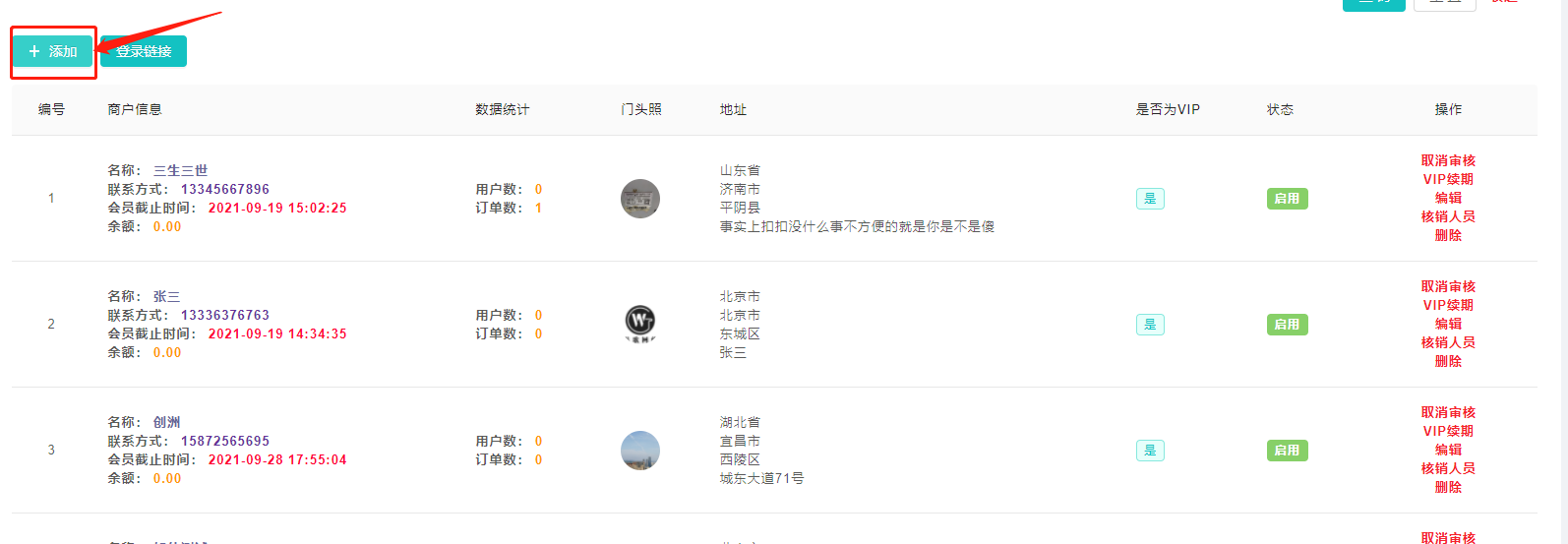1568x544 pixels.
Task: Click 删除 for merchant 创洲
Action: [1448, 487]
